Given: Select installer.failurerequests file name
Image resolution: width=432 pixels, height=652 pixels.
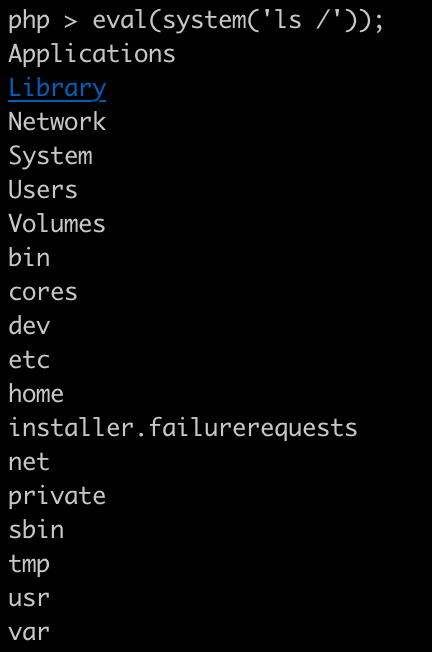Looking at the screenshot, I should click(x=183, y=428).
